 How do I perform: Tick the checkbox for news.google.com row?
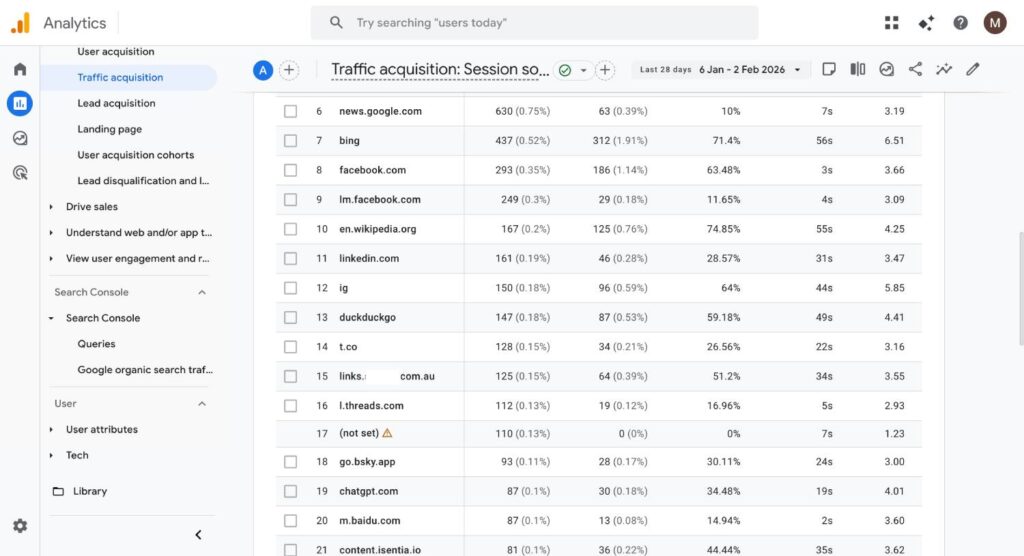point(290,111)
